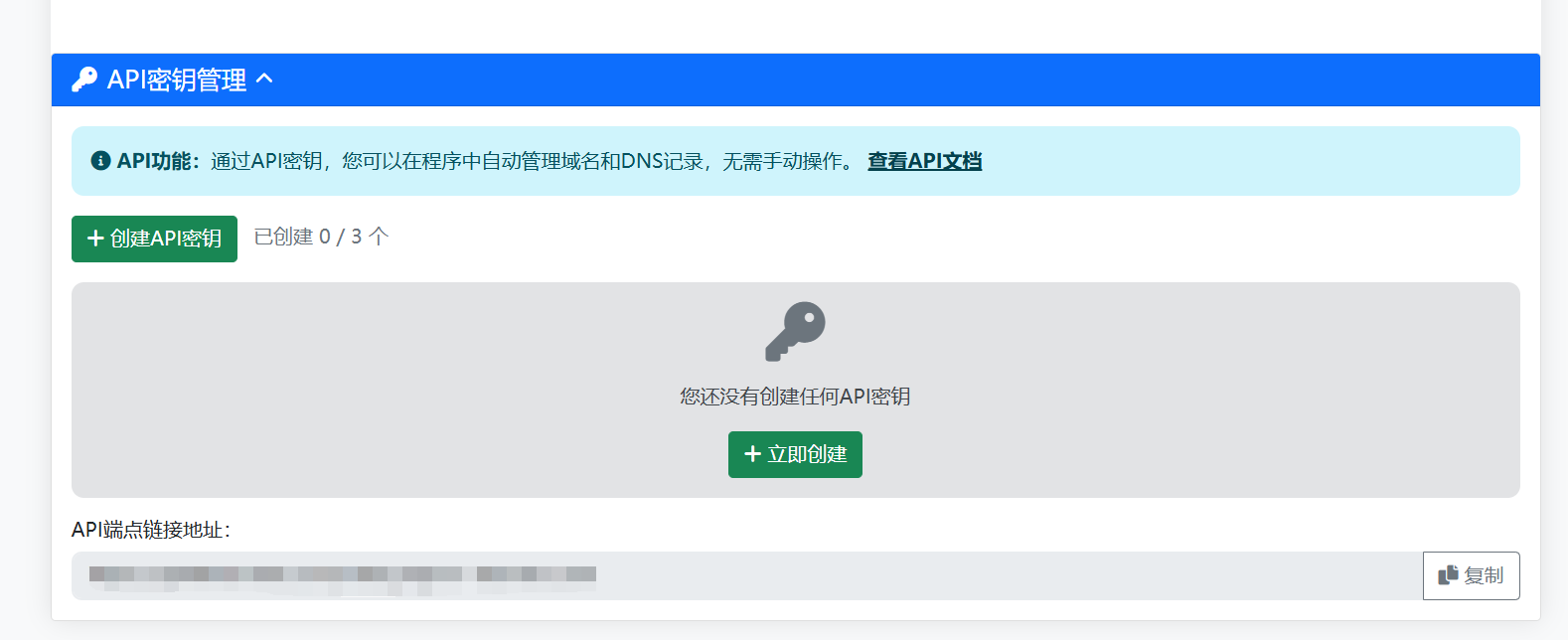Click the info circle icon in the notice

click(100, 161)
